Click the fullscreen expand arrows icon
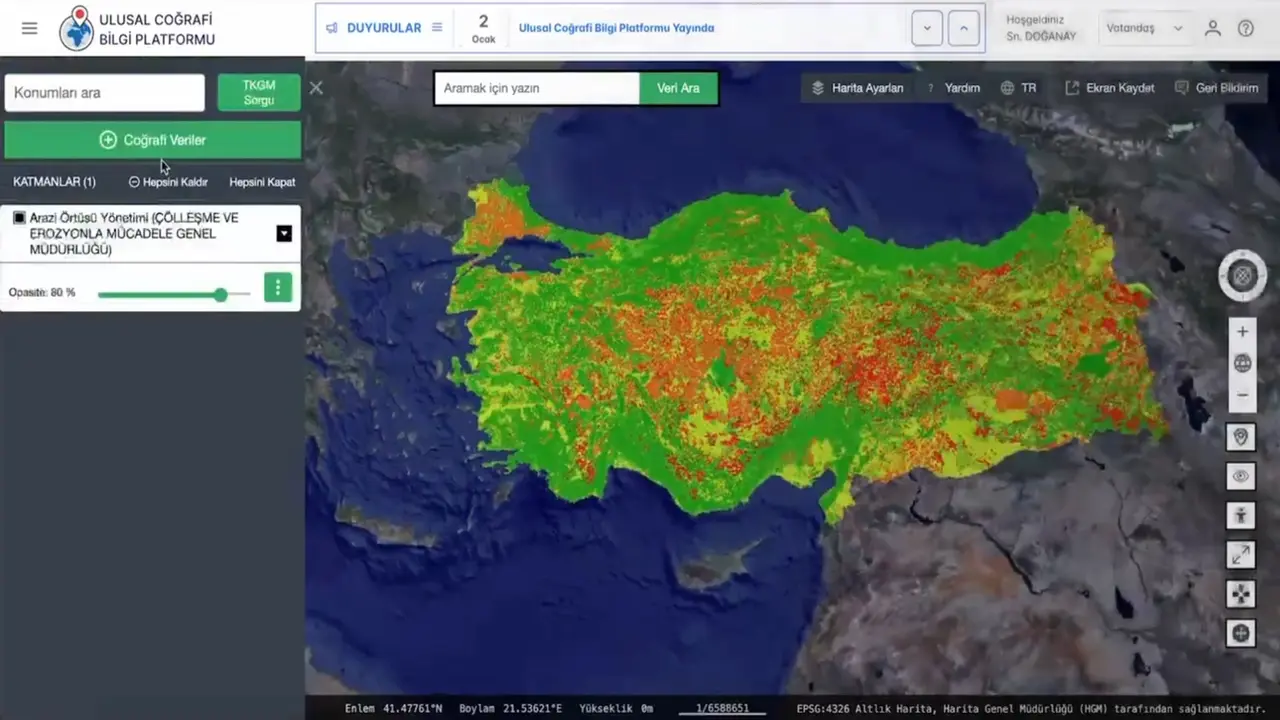The height and width of the screenshot is (720, 1280). (1241, 554)
